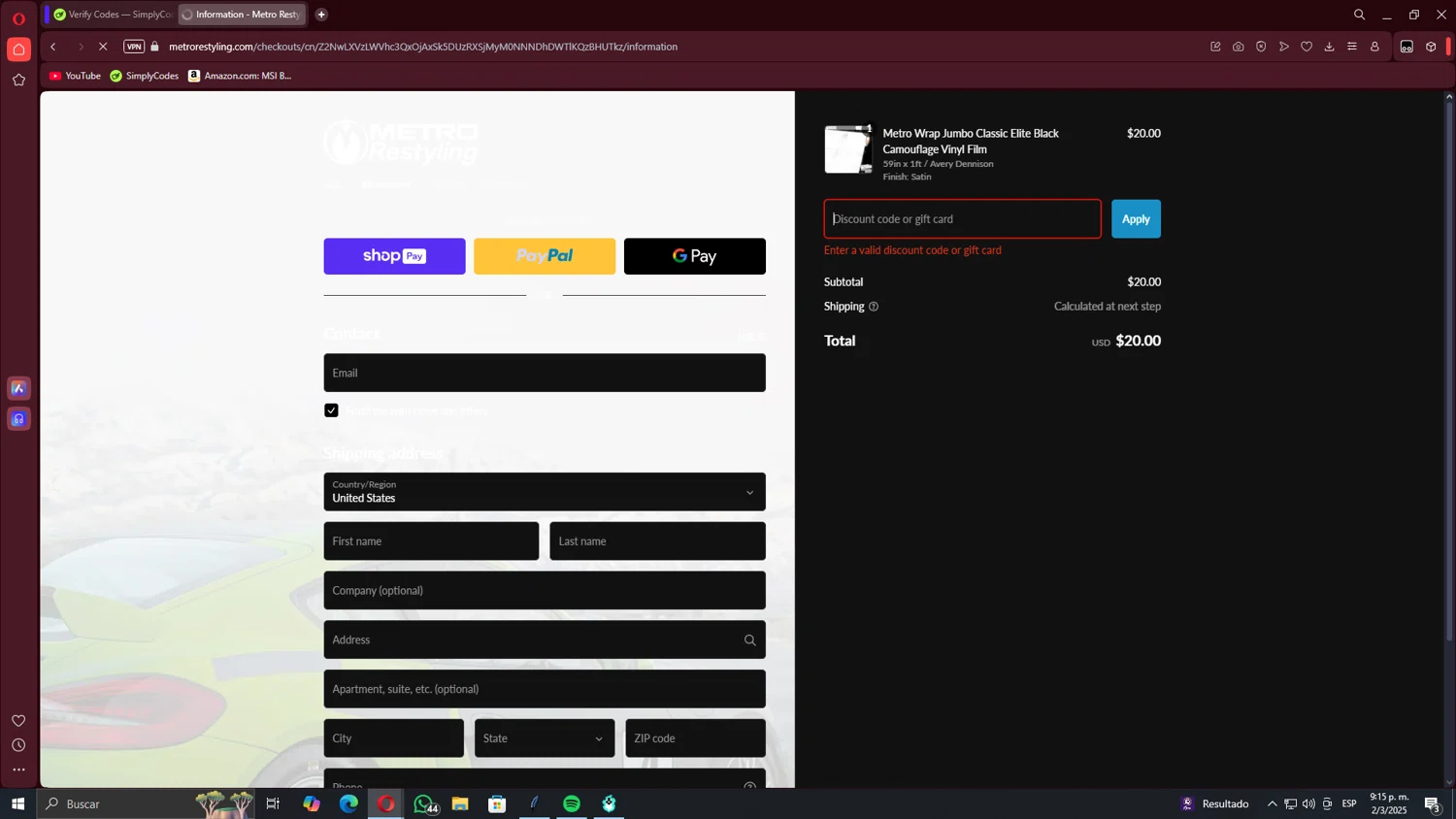The width and height of the screenshot is (1456, 819).
Task: Open the Opera sidebar home icon
Action: [18, 49]
